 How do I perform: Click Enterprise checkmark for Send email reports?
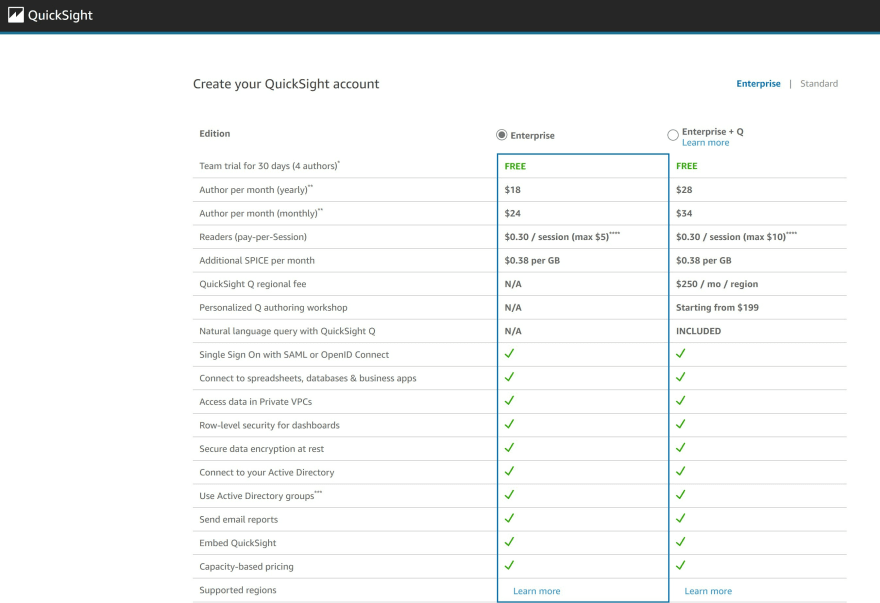click(509, 519)
